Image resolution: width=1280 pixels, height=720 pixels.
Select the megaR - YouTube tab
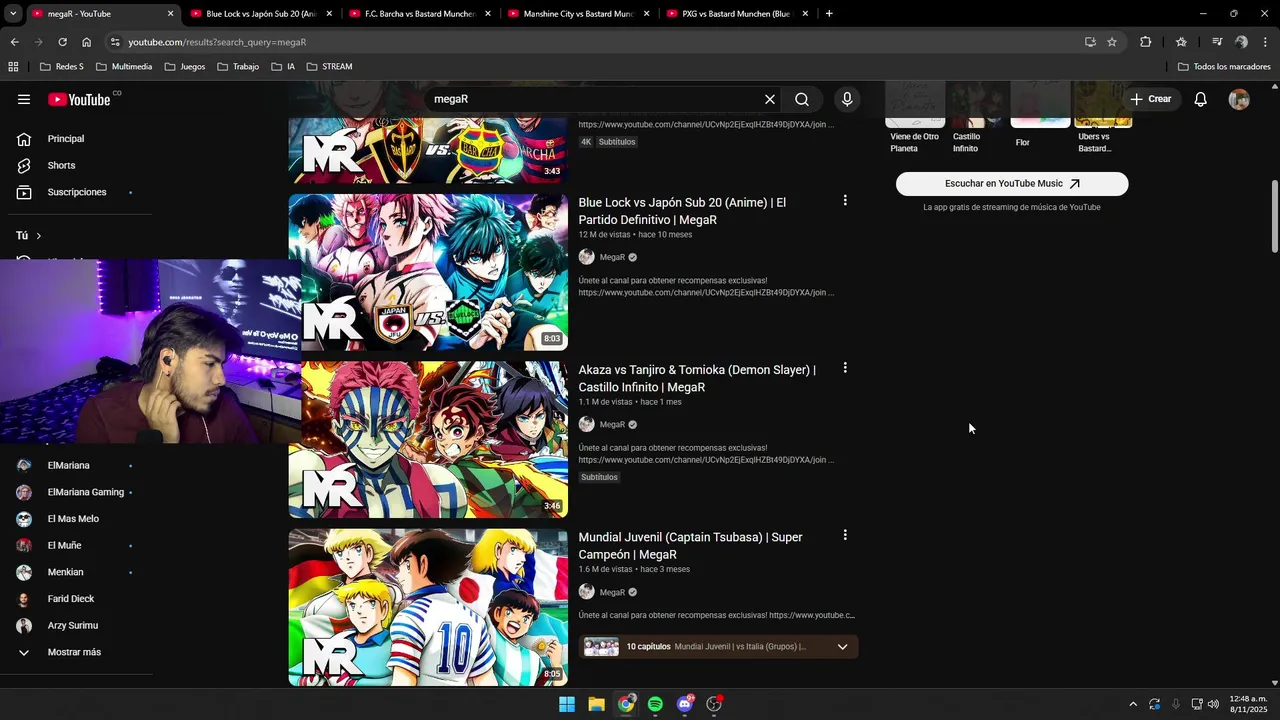(x=101, y=14)
